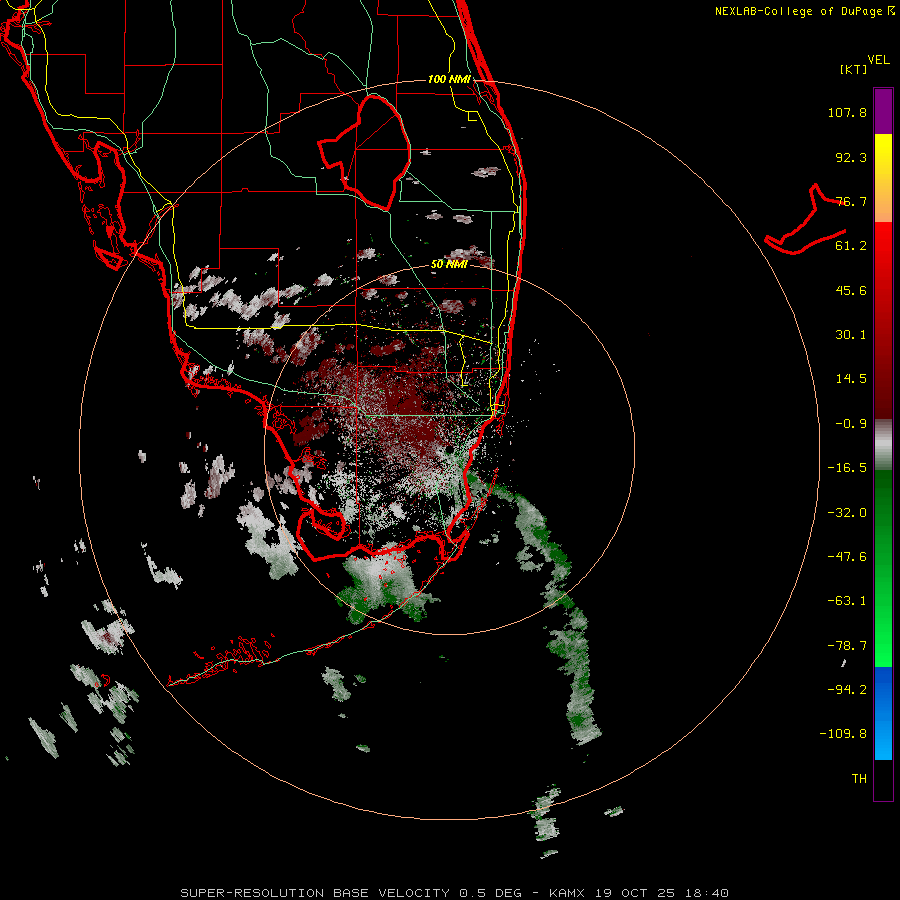The image size is (900, 900).
Task: Click the -47.6 velocity scale value
Action: pos(847,557)
